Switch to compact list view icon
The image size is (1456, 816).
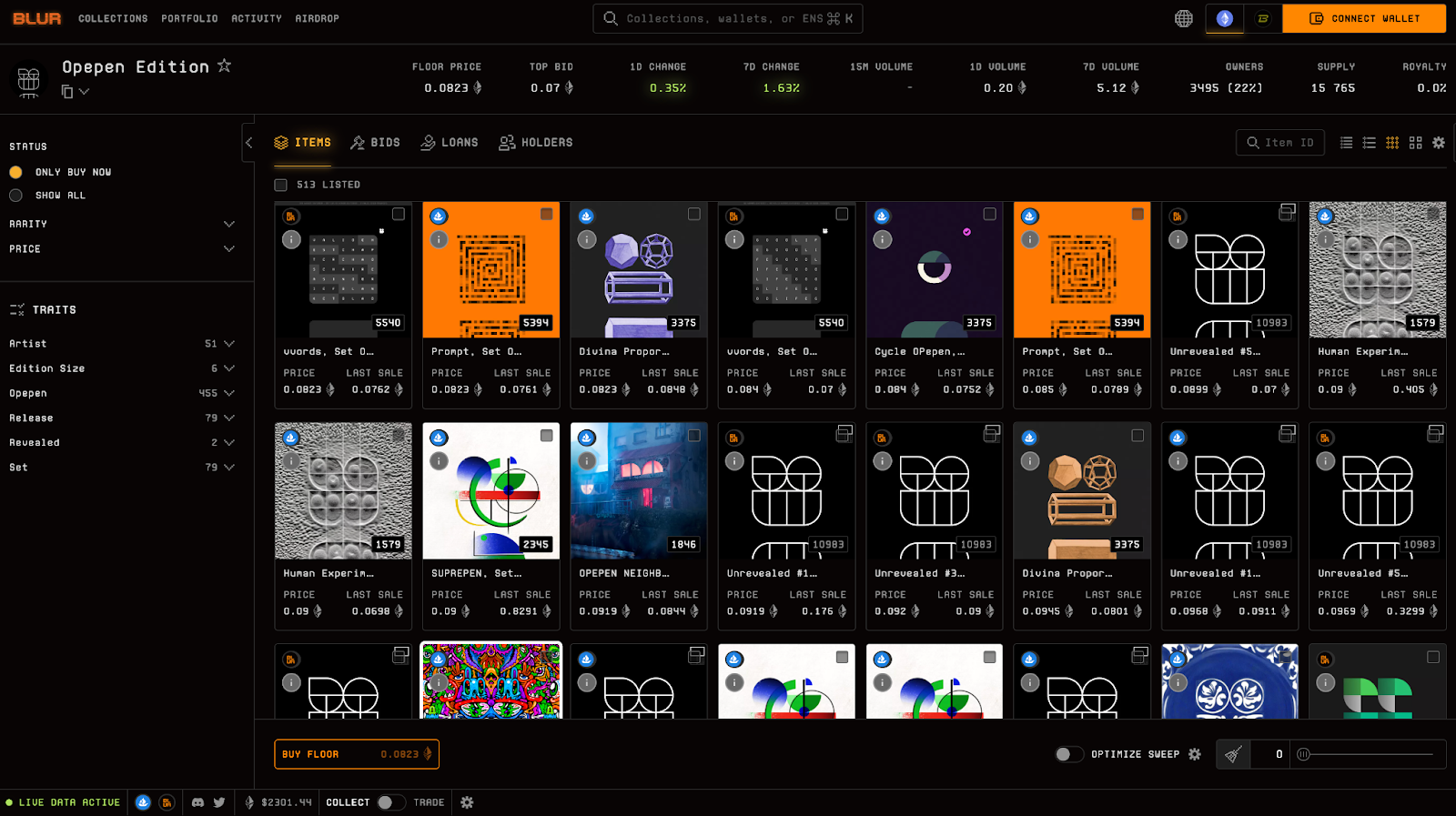(1346, 143)
